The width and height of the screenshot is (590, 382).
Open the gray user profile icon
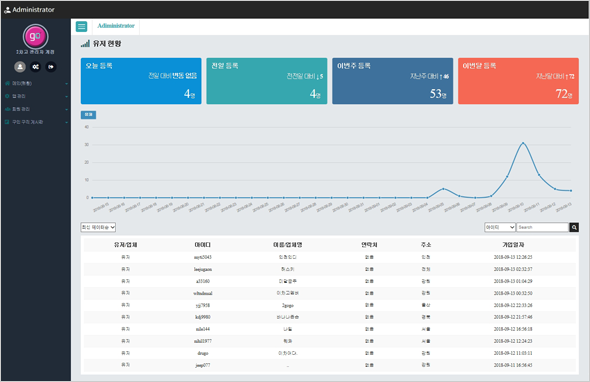tap(20, 67)
